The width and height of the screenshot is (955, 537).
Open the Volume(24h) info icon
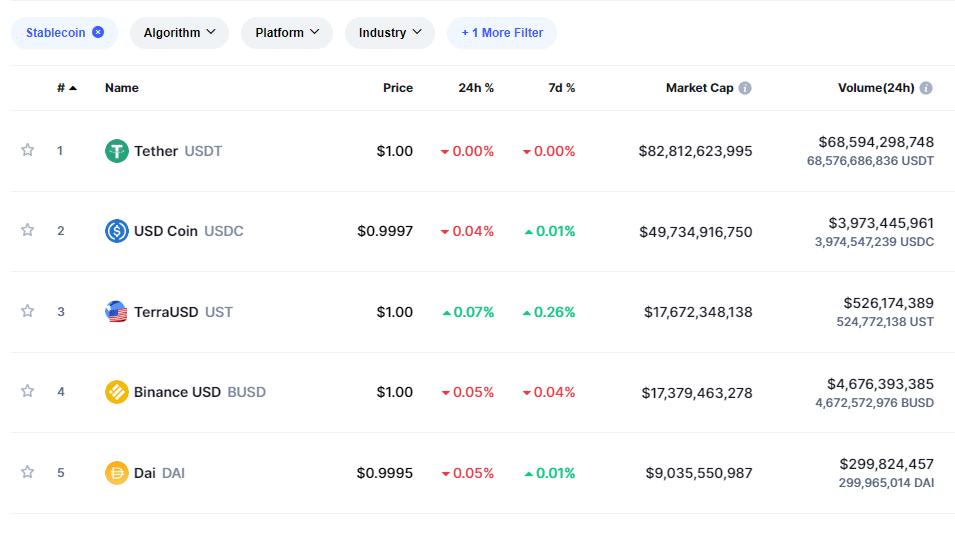926,88
